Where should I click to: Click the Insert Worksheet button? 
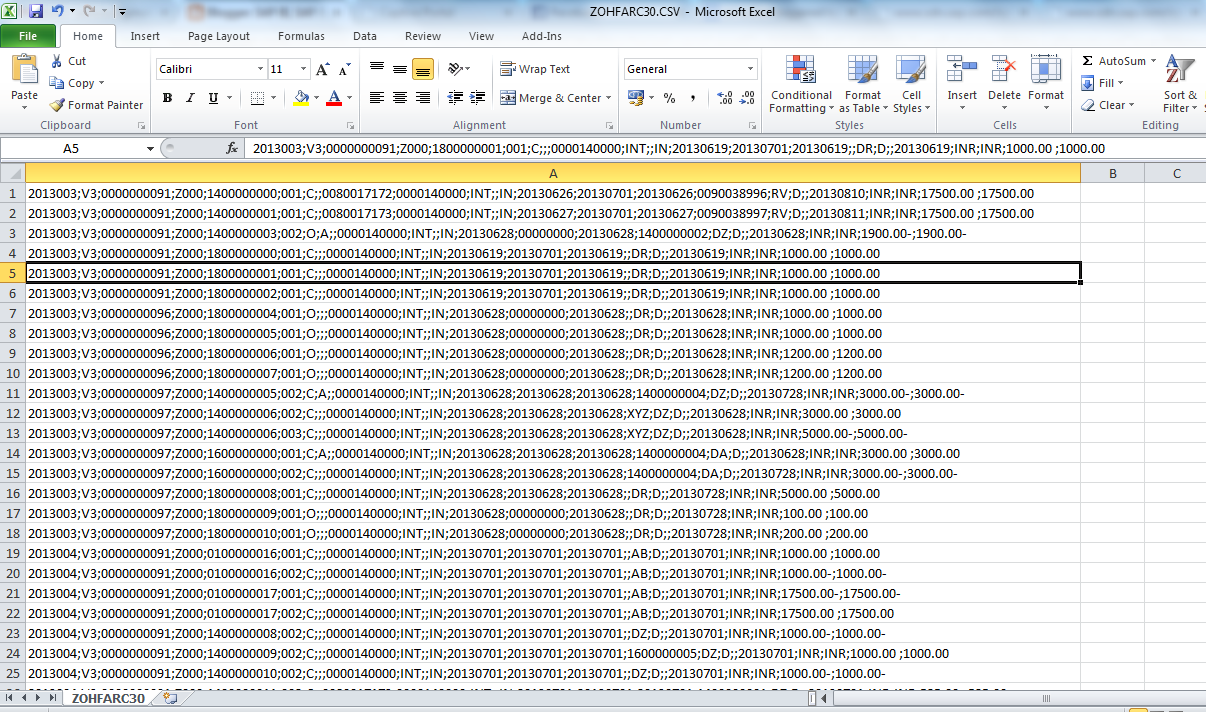click(x=168, y=699)
